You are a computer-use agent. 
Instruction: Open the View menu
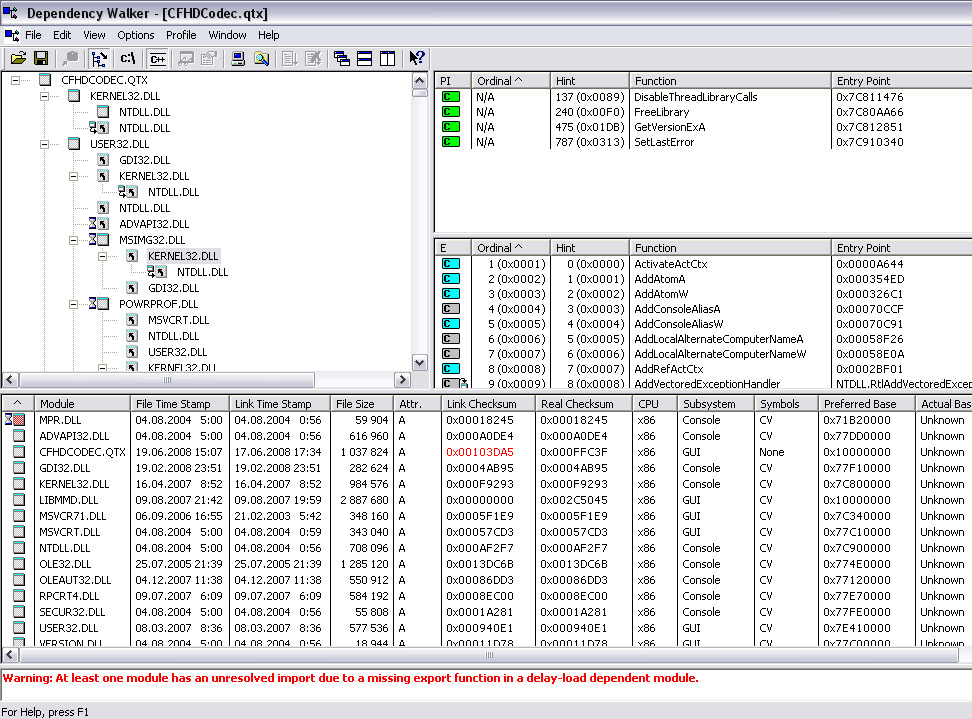pos(94,35)
